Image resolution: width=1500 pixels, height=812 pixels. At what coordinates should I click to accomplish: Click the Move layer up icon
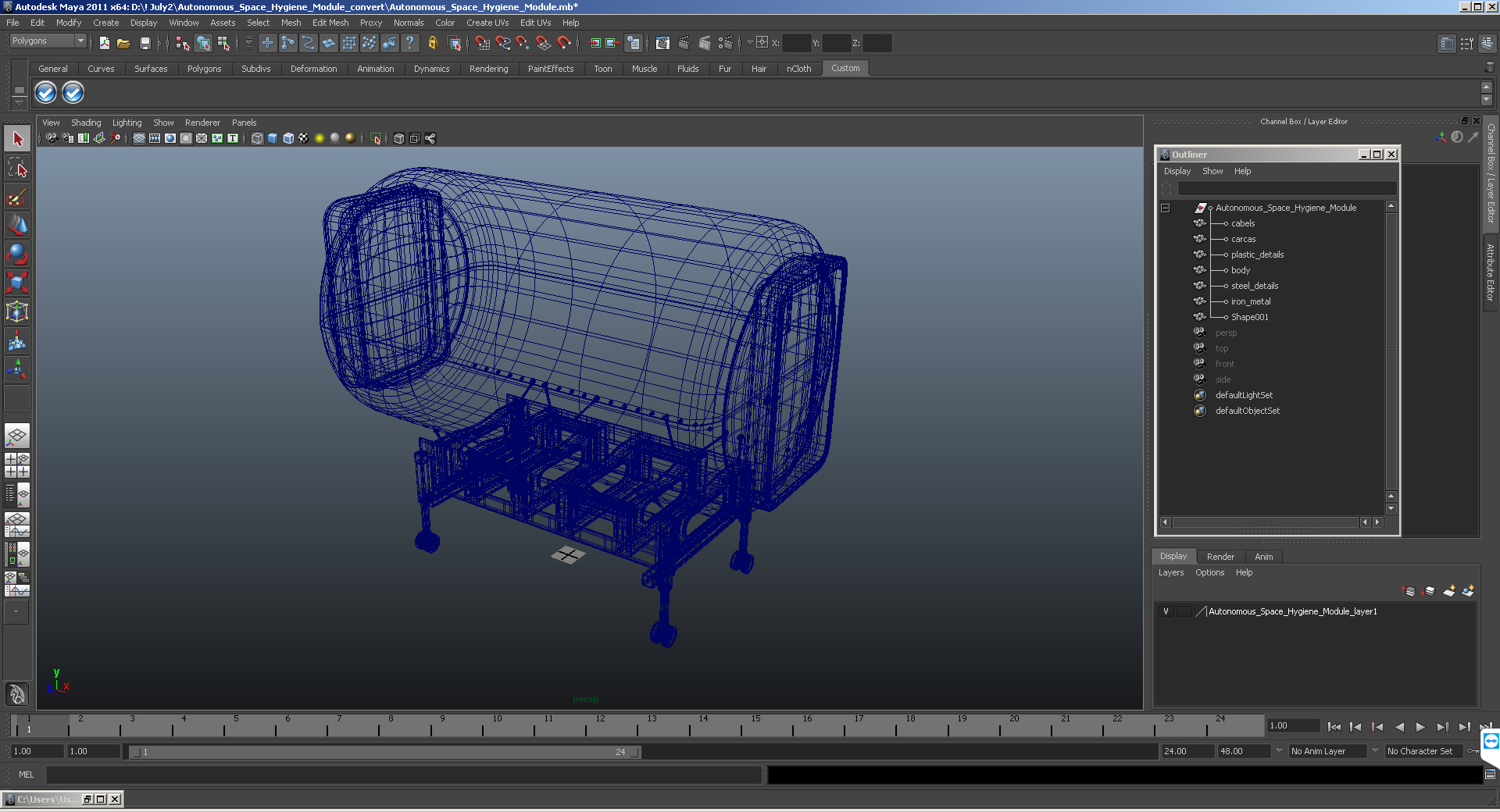[x=1409, y=591]
